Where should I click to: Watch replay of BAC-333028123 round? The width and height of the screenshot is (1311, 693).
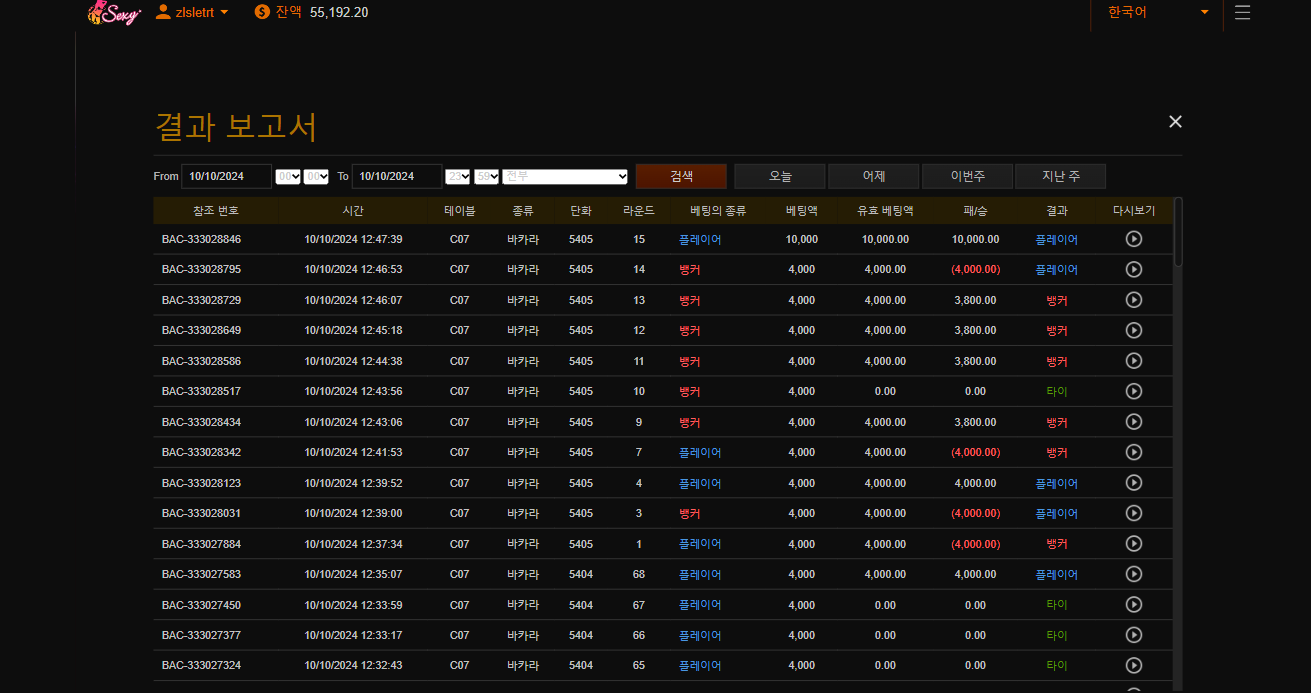coord(1133,483)
